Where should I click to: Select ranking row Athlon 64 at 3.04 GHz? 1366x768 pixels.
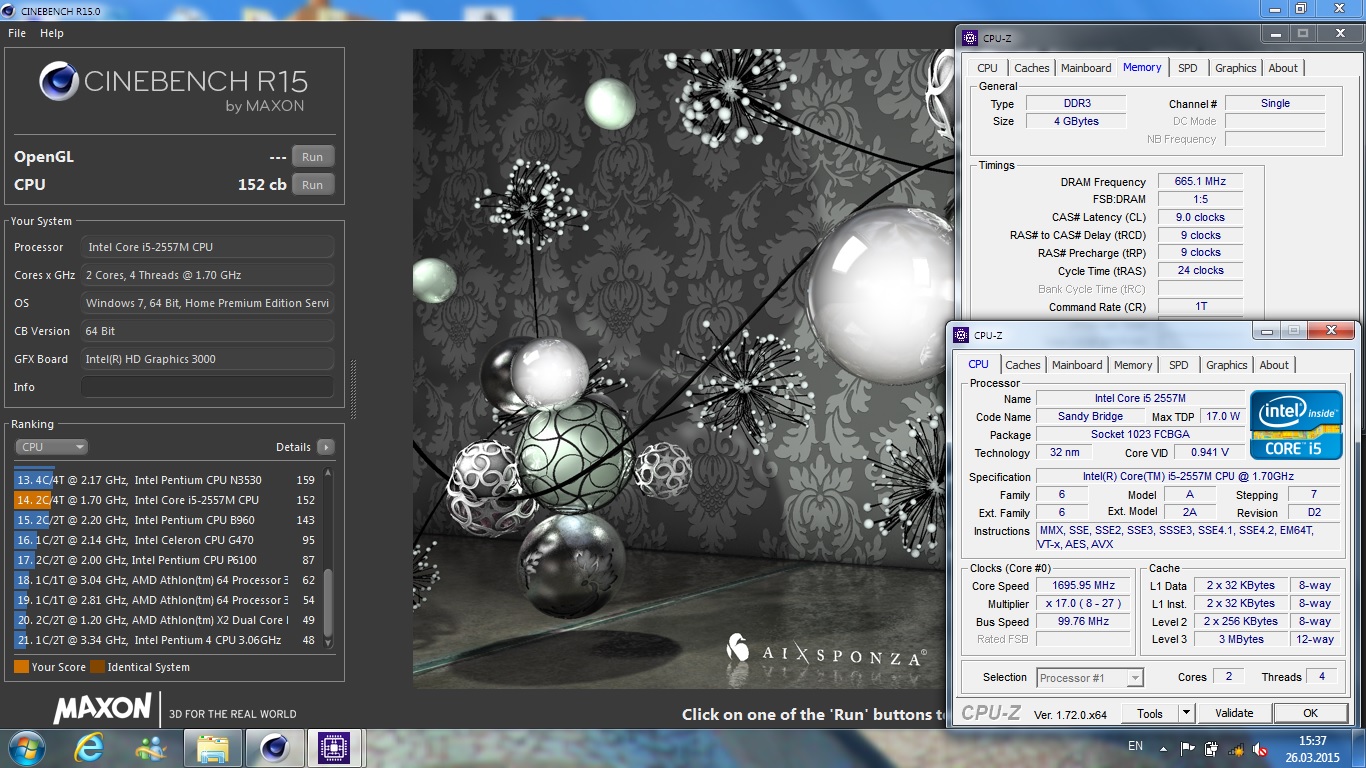[x=166, y=580]
